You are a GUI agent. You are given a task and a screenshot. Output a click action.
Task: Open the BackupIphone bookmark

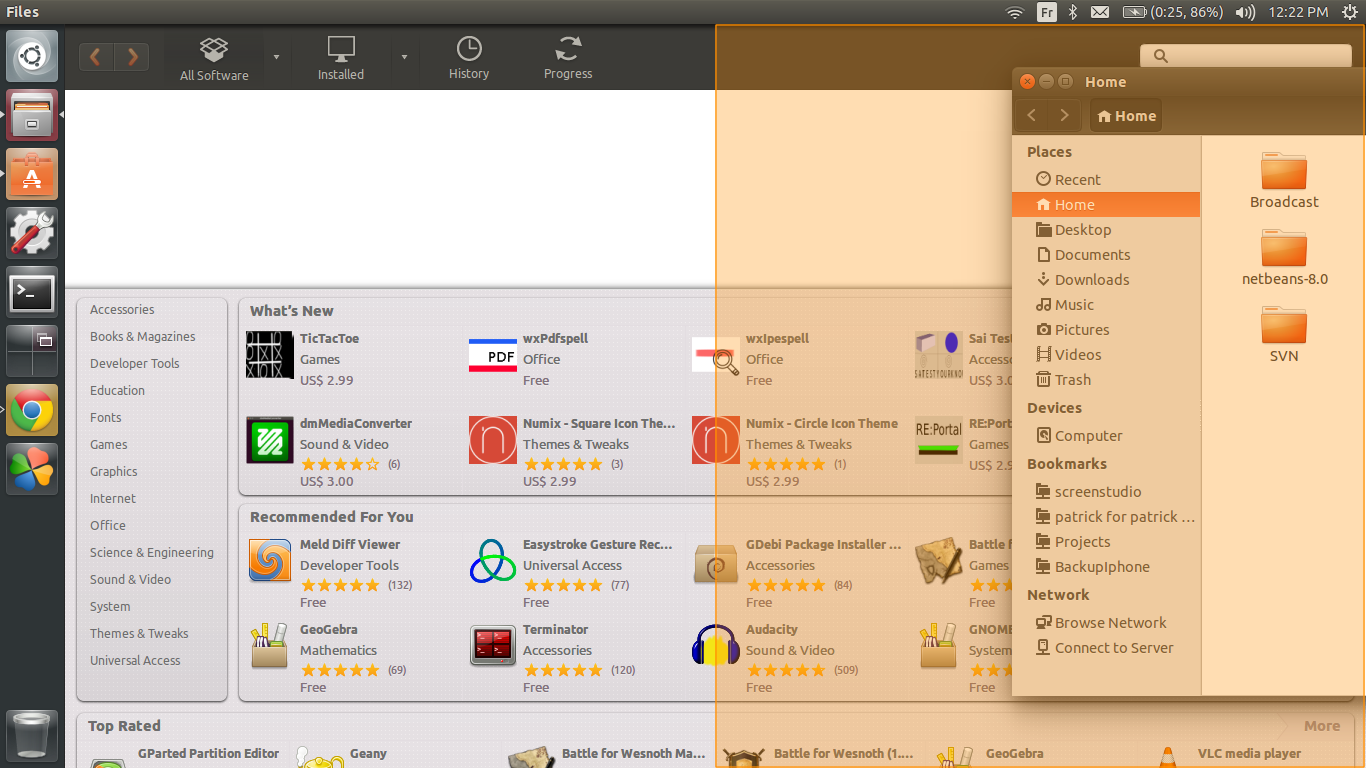1106,567
